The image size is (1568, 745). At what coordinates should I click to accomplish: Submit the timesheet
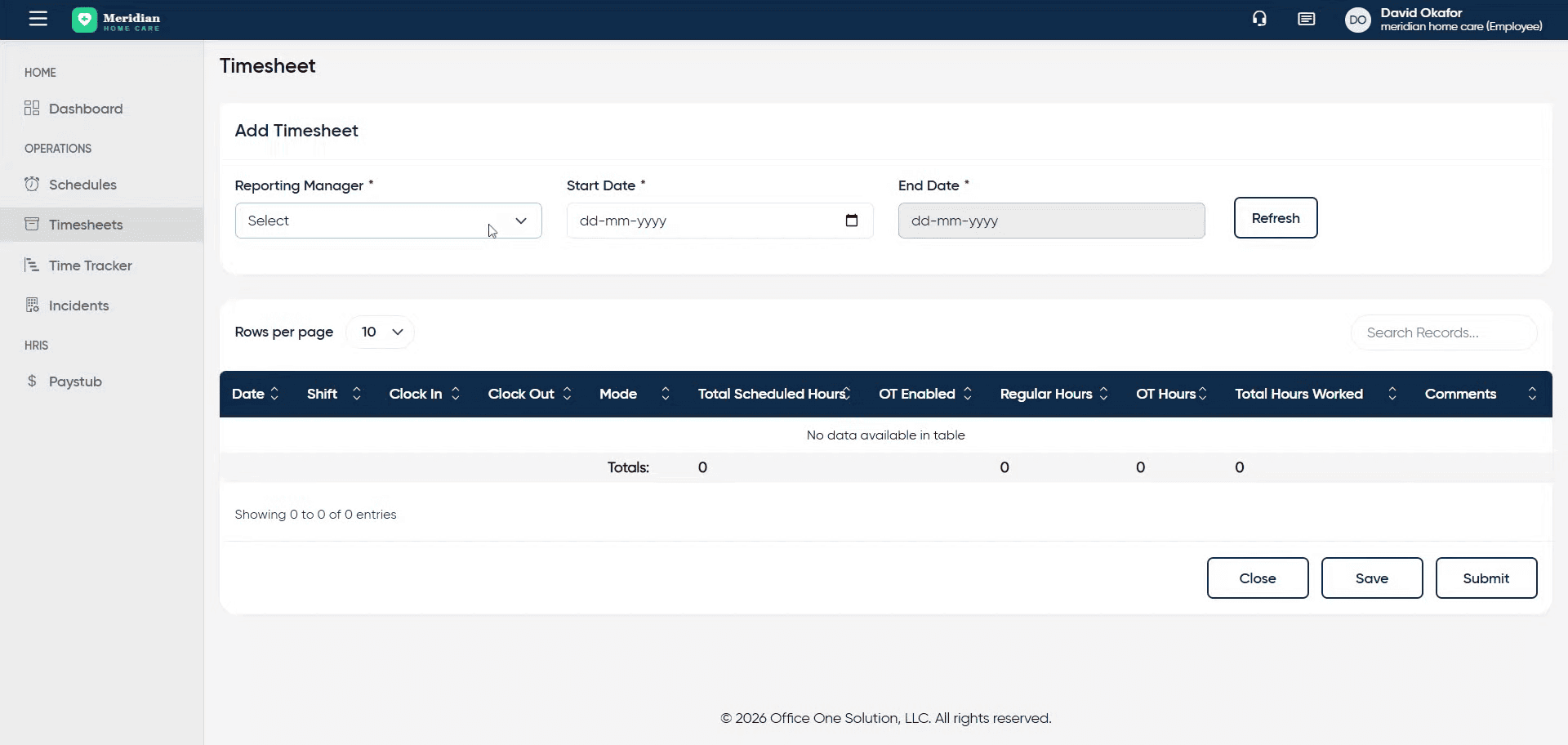pos(1486,578)
